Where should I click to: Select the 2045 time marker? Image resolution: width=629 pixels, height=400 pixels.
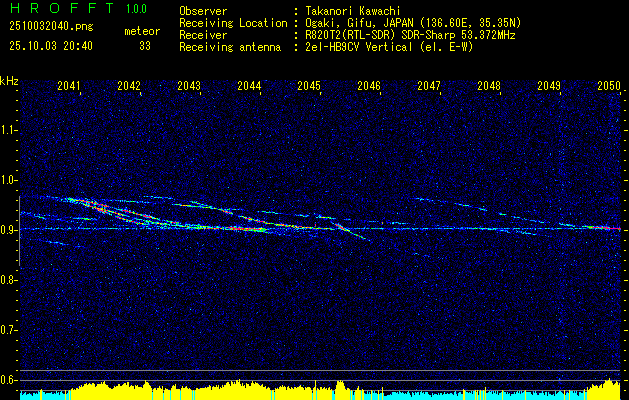pyautogui.click(x=309, y=86)
